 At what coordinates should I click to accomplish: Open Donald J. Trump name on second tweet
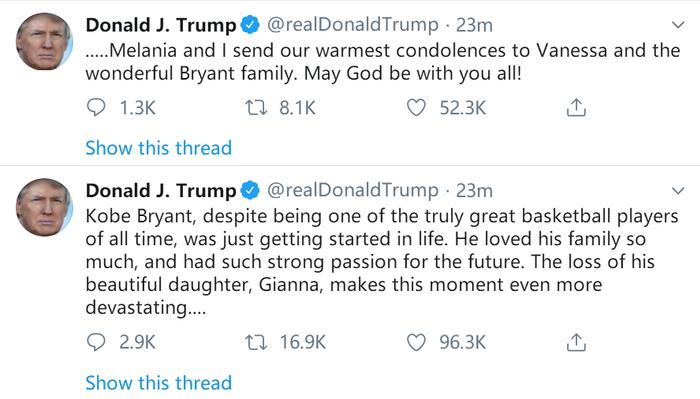[161, 191]
